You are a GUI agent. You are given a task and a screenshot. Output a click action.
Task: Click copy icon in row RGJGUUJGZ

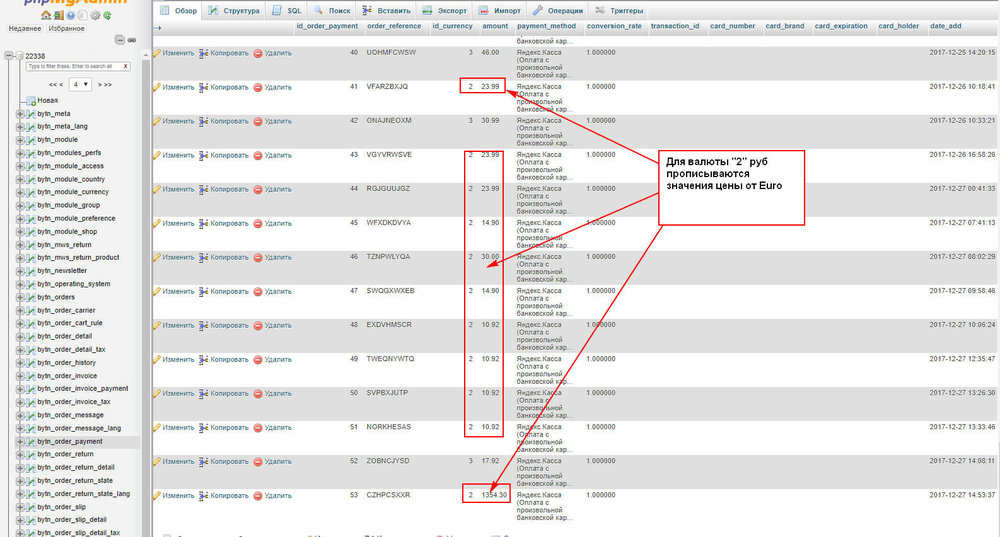203,189
